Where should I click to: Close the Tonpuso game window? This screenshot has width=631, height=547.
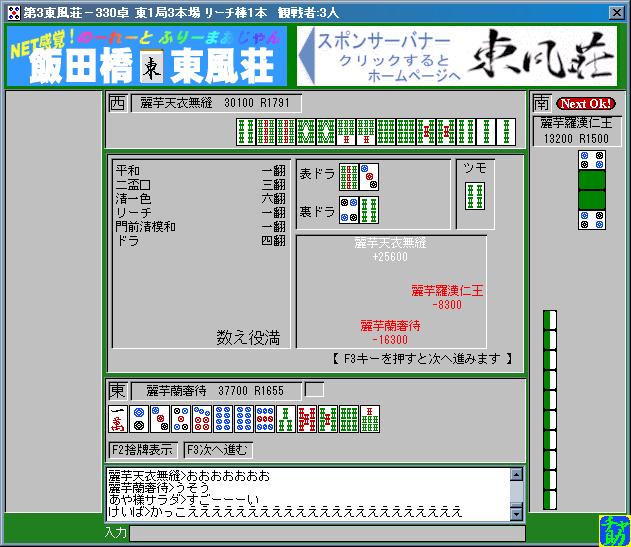pos(617,11)
